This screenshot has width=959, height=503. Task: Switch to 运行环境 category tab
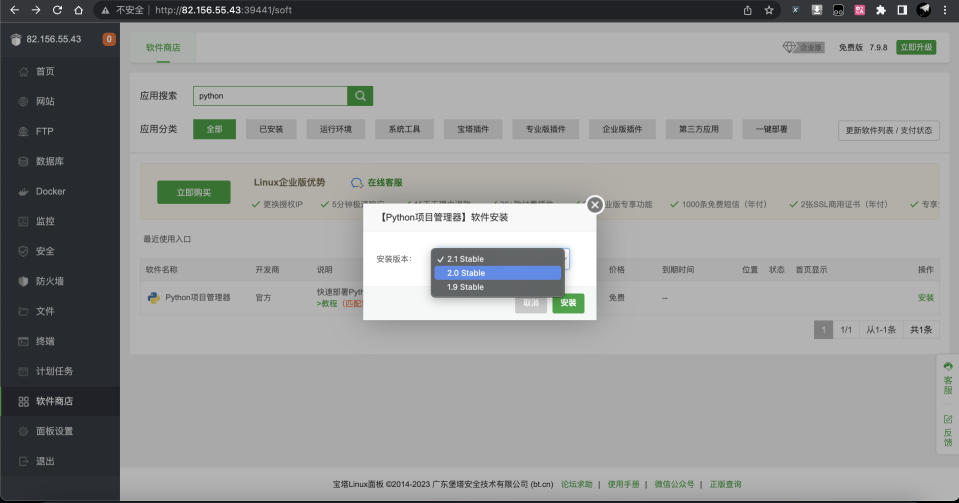(x=336, y=129)
